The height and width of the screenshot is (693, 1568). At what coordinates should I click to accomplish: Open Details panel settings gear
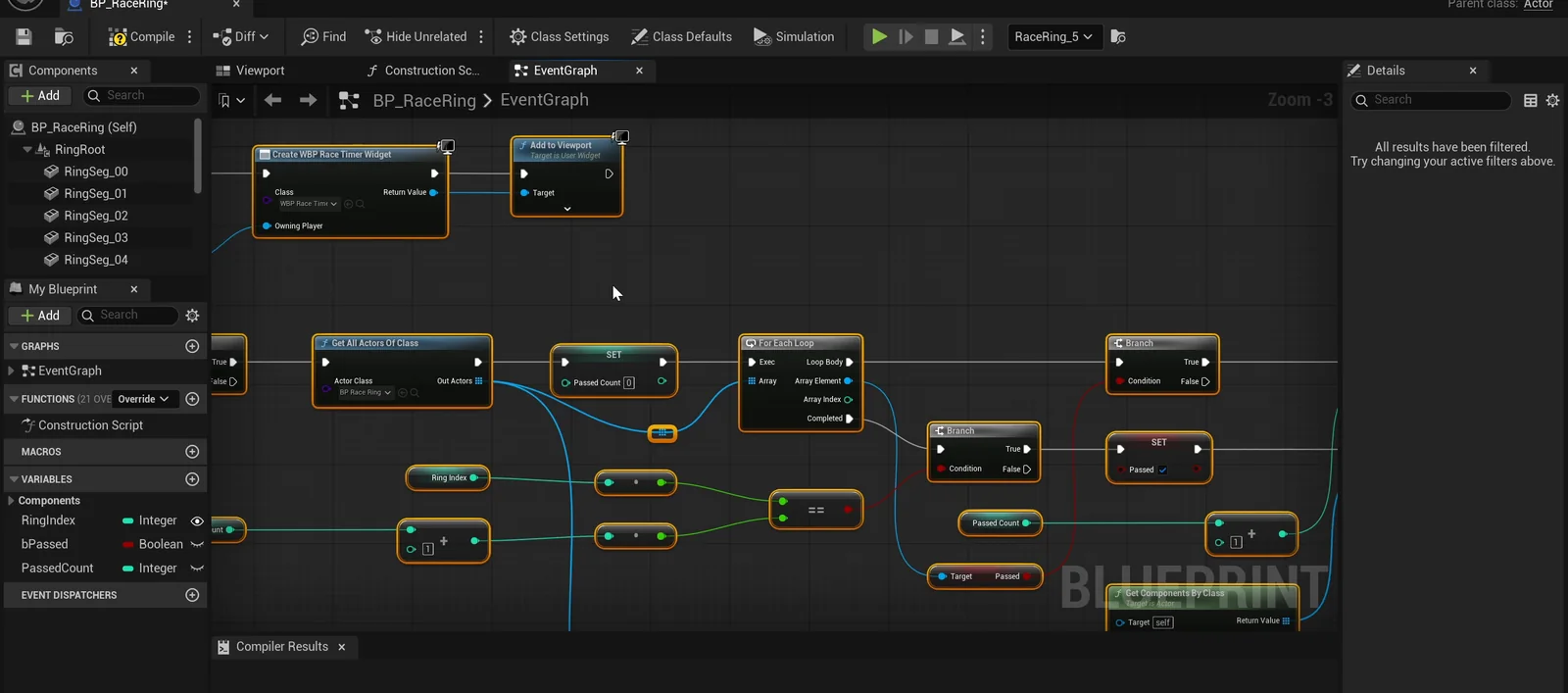pos(1552,100)
